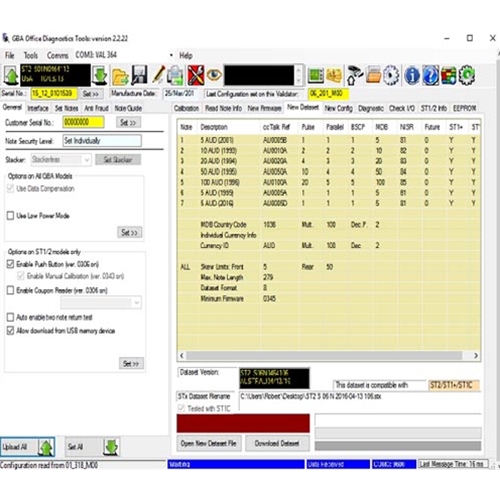Click the green circuit board icon

(315, 75)
